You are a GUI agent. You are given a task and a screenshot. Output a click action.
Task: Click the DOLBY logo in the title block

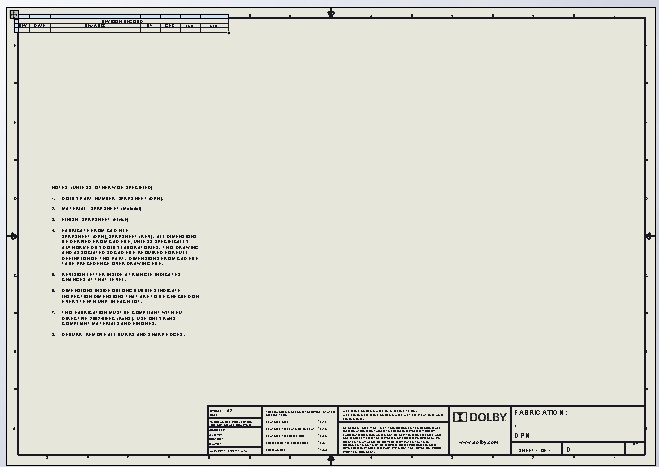tap(480, 417)
